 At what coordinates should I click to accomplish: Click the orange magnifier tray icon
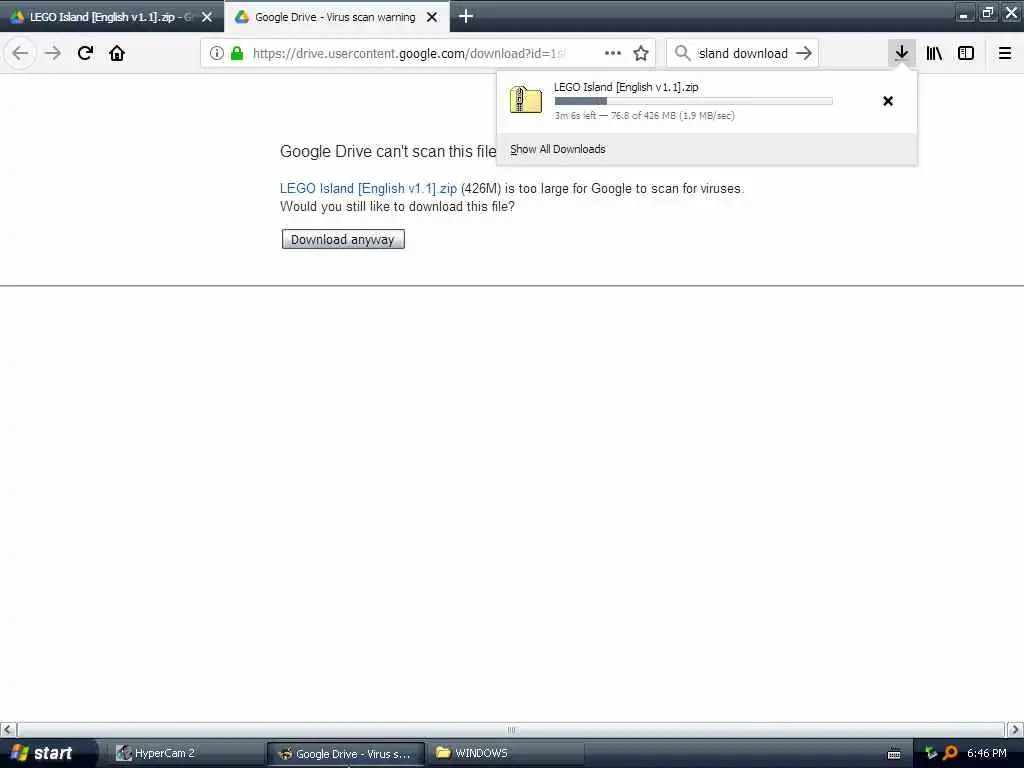click(950, 753)
